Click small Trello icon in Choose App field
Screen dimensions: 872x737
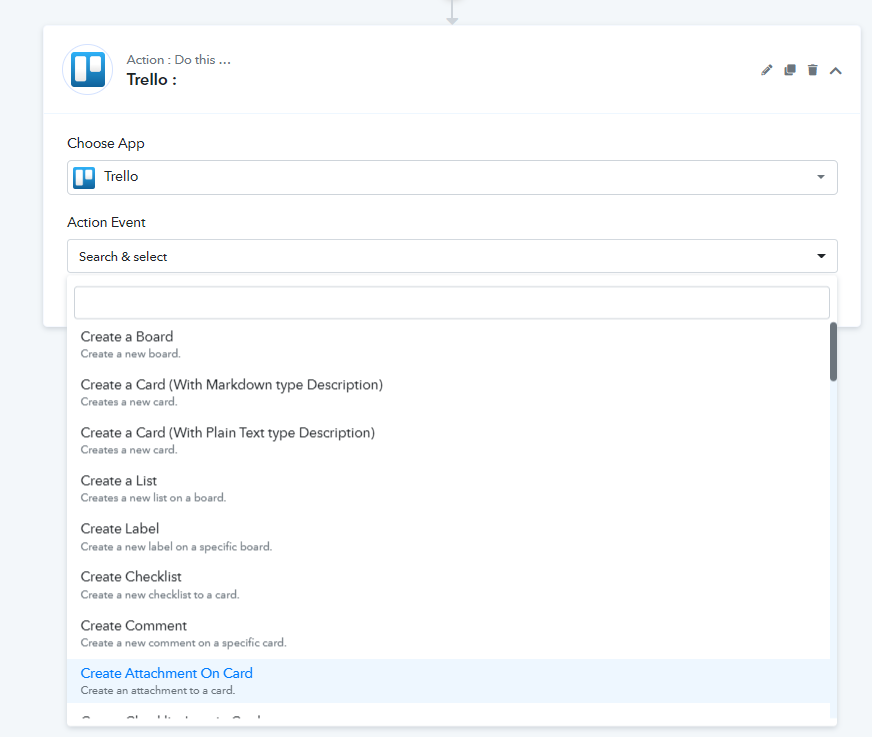click(85, 177)
